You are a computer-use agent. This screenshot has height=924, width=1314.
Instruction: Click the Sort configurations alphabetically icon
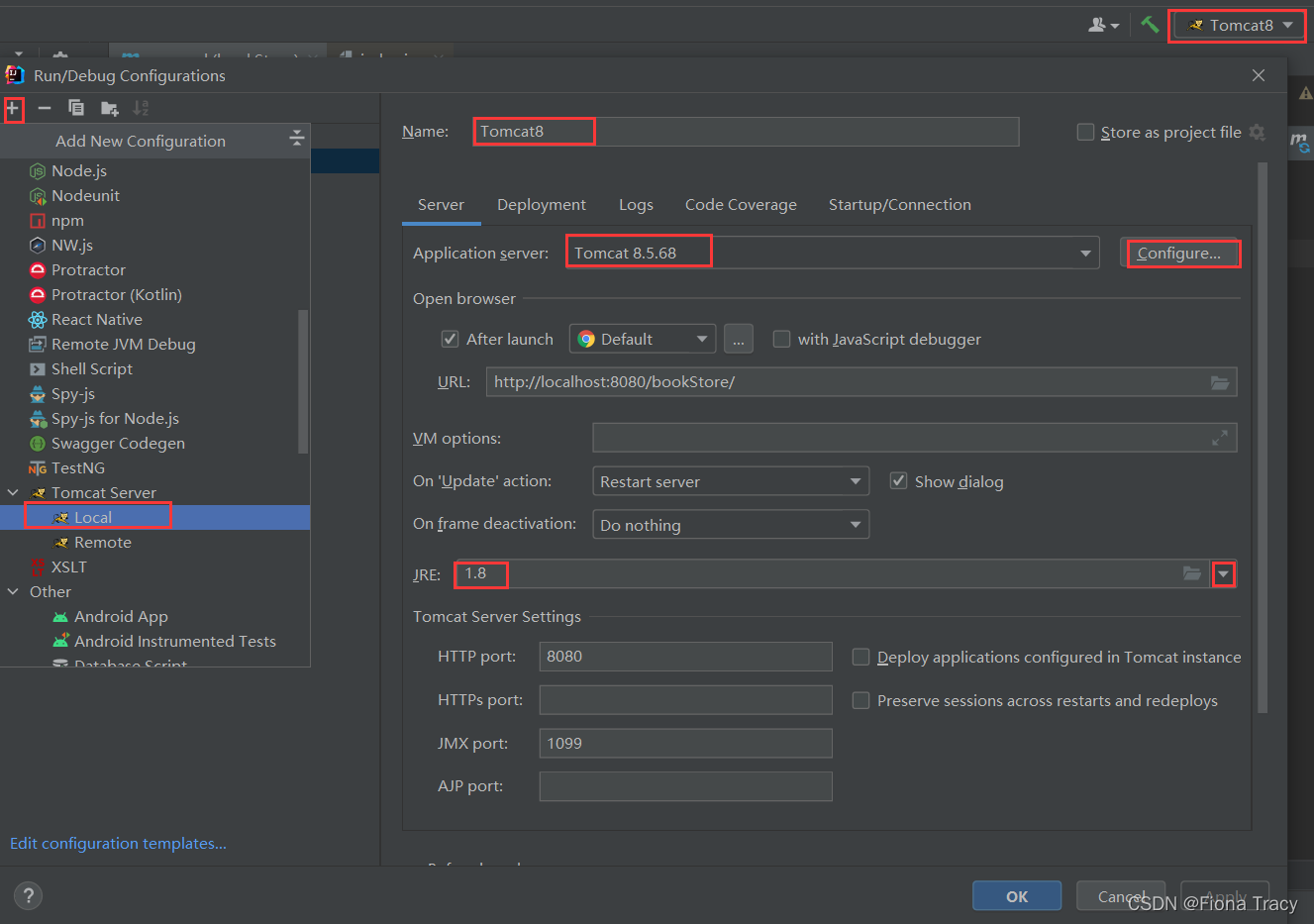[x=141, y=108]
